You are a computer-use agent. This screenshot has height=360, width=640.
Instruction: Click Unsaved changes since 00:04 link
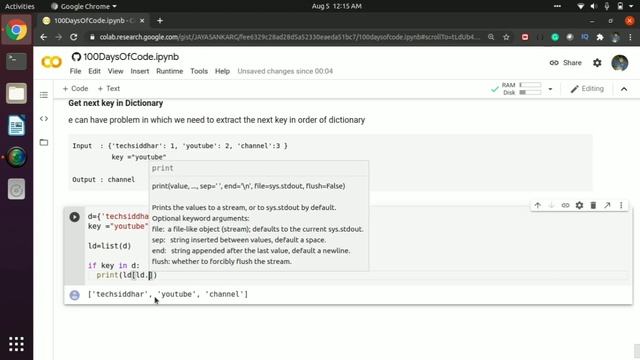coord(285,71)
